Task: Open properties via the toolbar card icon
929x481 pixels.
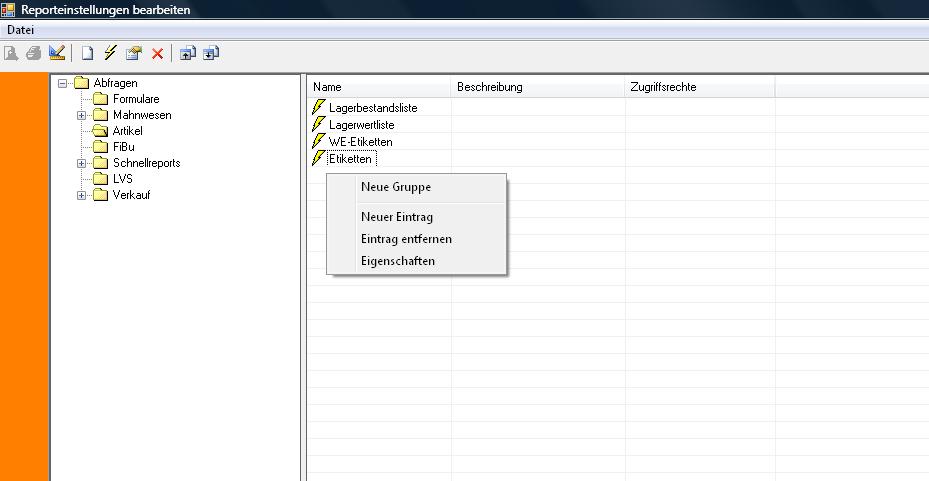Action: pos(134,53)
